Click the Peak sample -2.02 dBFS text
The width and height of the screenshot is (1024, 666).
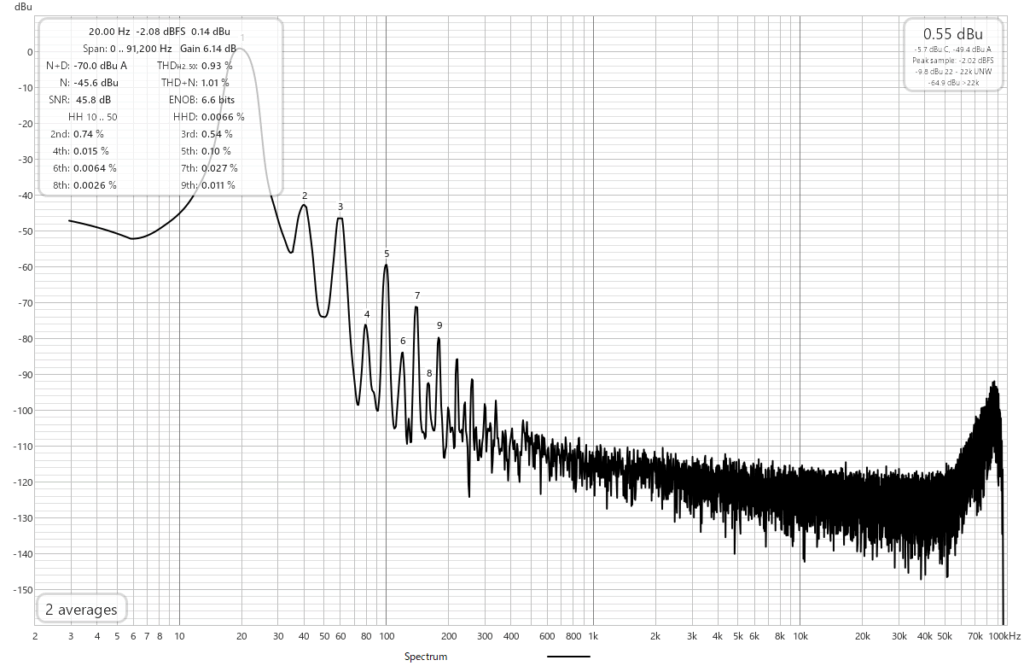951,61
